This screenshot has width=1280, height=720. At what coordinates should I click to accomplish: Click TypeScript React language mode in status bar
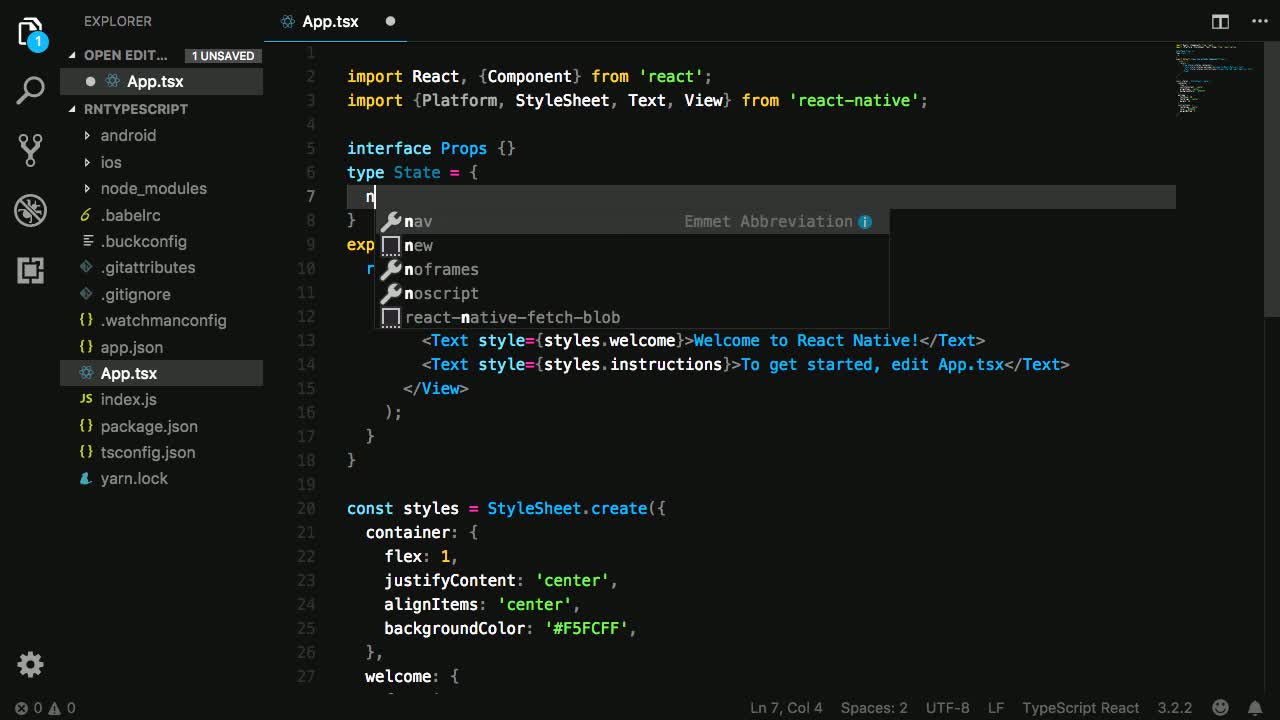[1080, 707]
